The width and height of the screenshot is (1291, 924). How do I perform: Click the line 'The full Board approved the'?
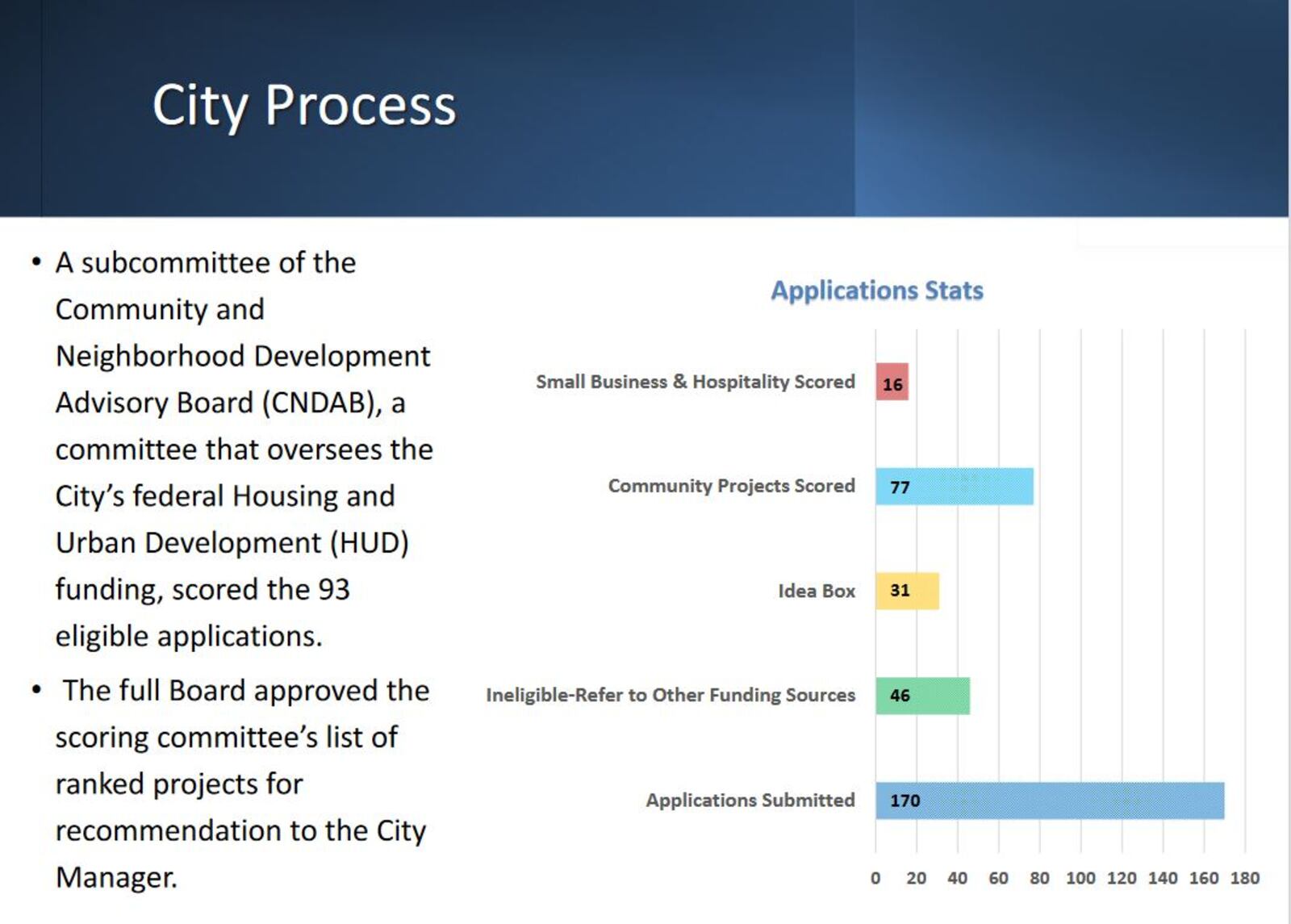pos(246,691)
